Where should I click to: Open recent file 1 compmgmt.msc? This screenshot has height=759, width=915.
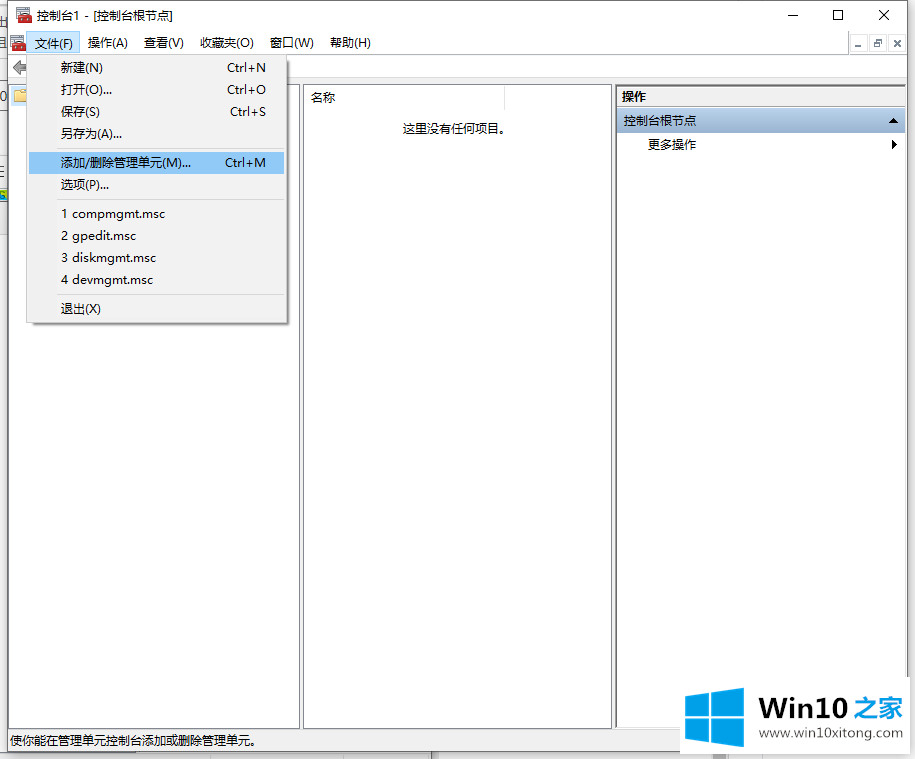[x=156, y=214]
